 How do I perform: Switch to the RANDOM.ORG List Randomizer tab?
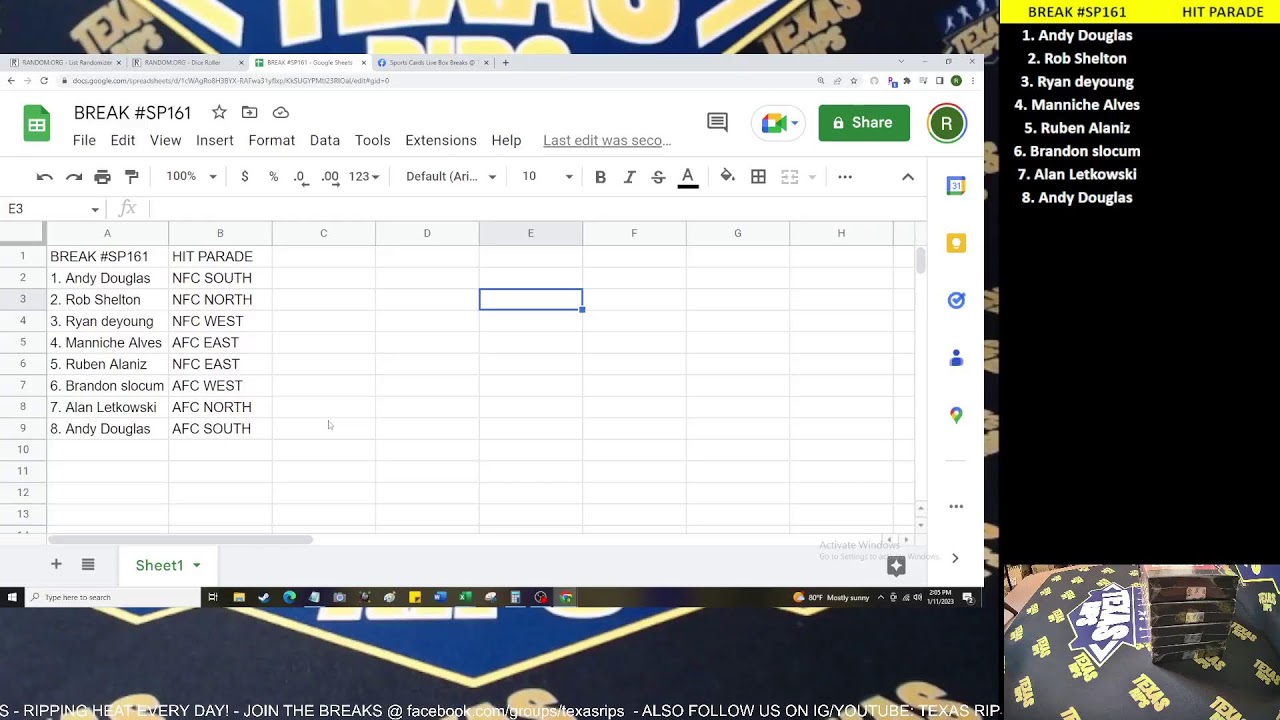tap(65, 62)
